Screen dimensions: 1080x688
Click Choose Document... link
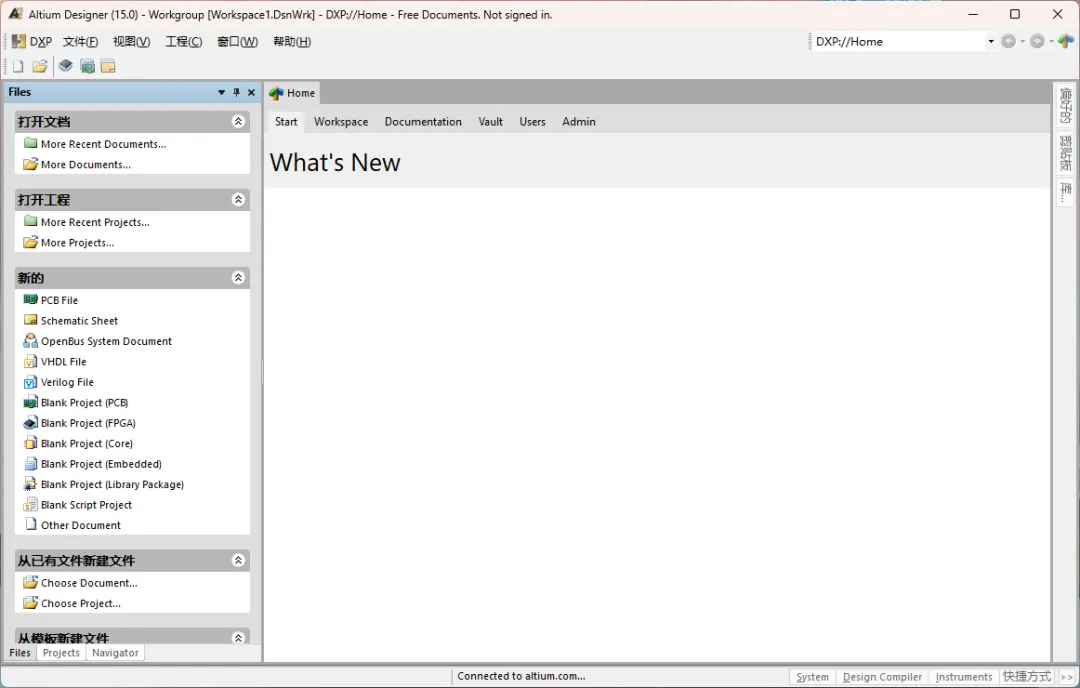click(89, 583)
